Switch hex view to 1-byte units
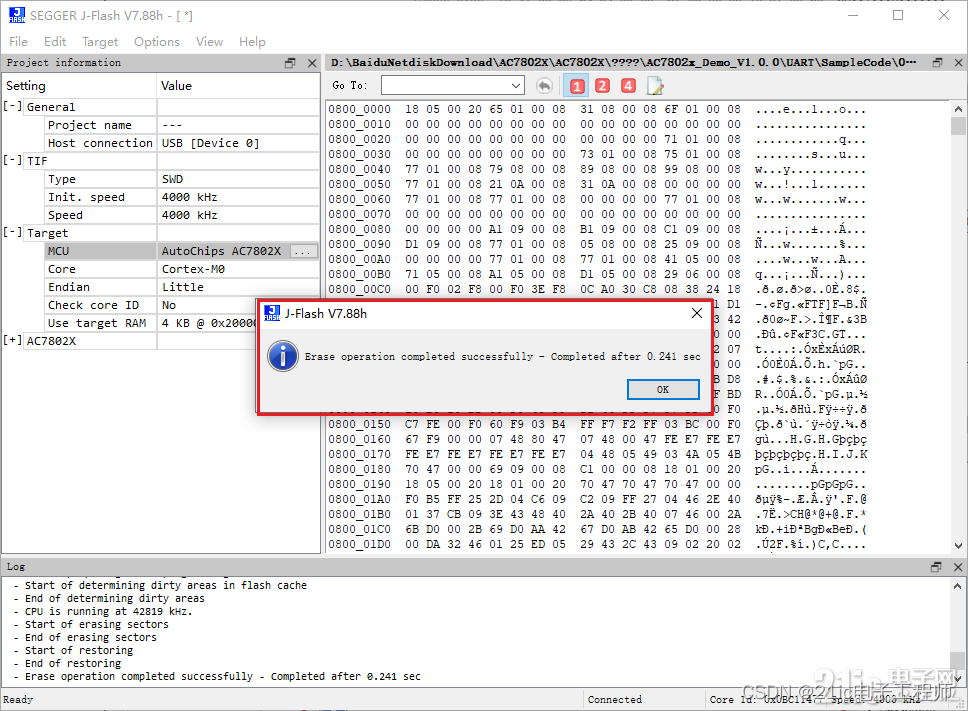Viewport: 968px width, 711px height. 577,86
